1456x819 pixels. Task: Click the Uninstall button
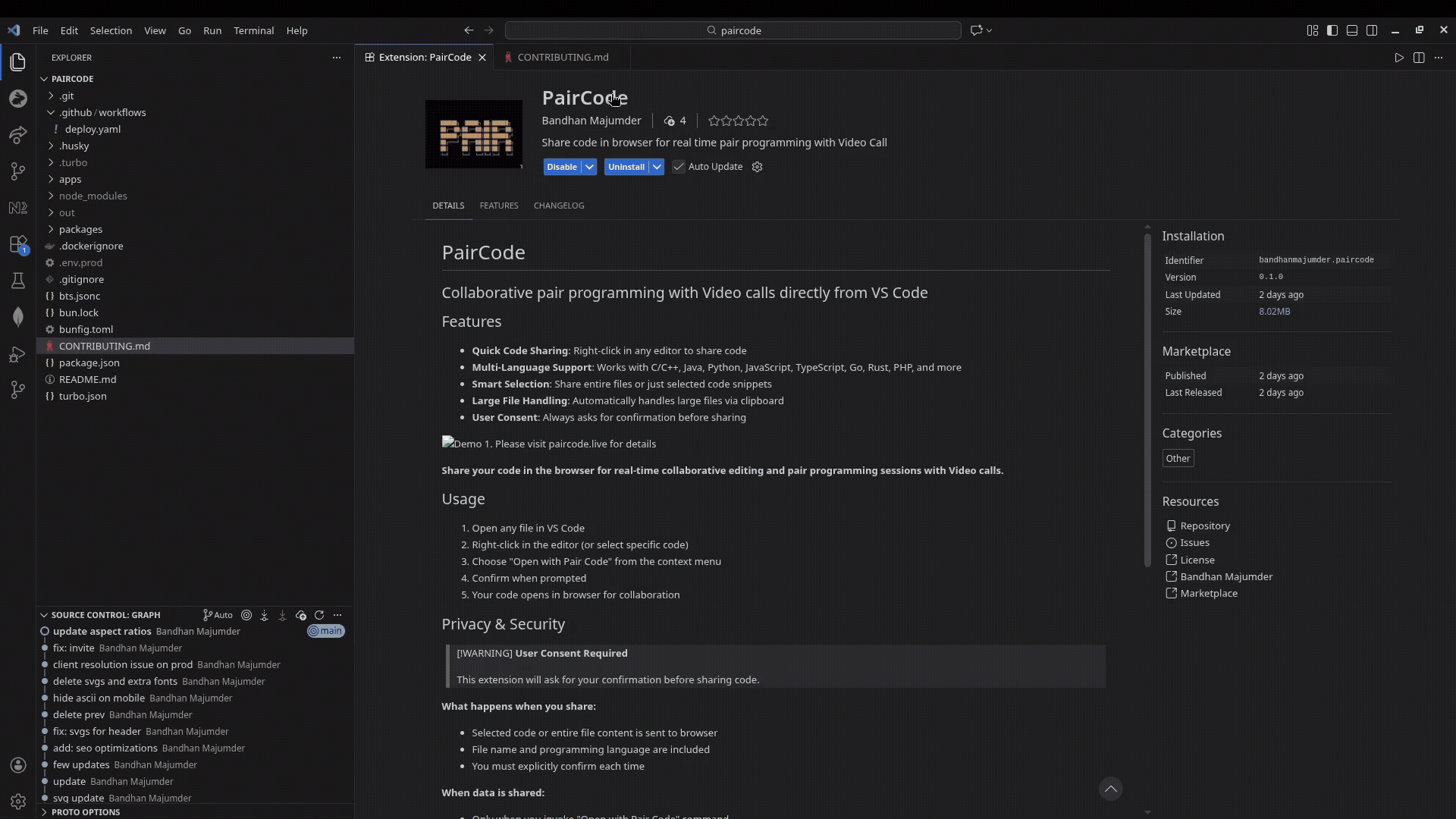[x=627, y=166]
